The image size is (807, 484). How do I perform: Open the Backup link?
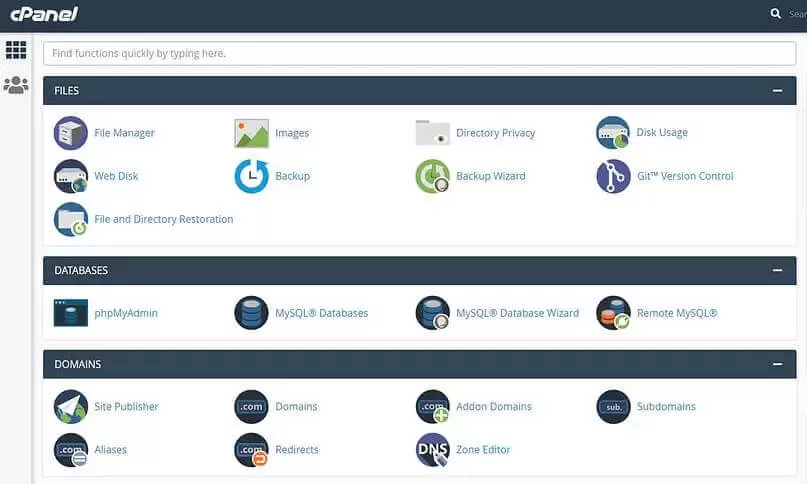tap(292, 176)
